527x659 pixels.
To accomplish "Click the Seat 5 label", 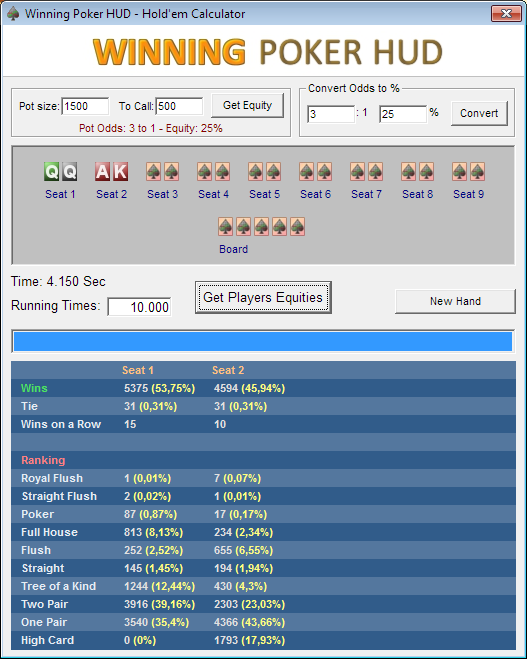I will pos(264,194).
